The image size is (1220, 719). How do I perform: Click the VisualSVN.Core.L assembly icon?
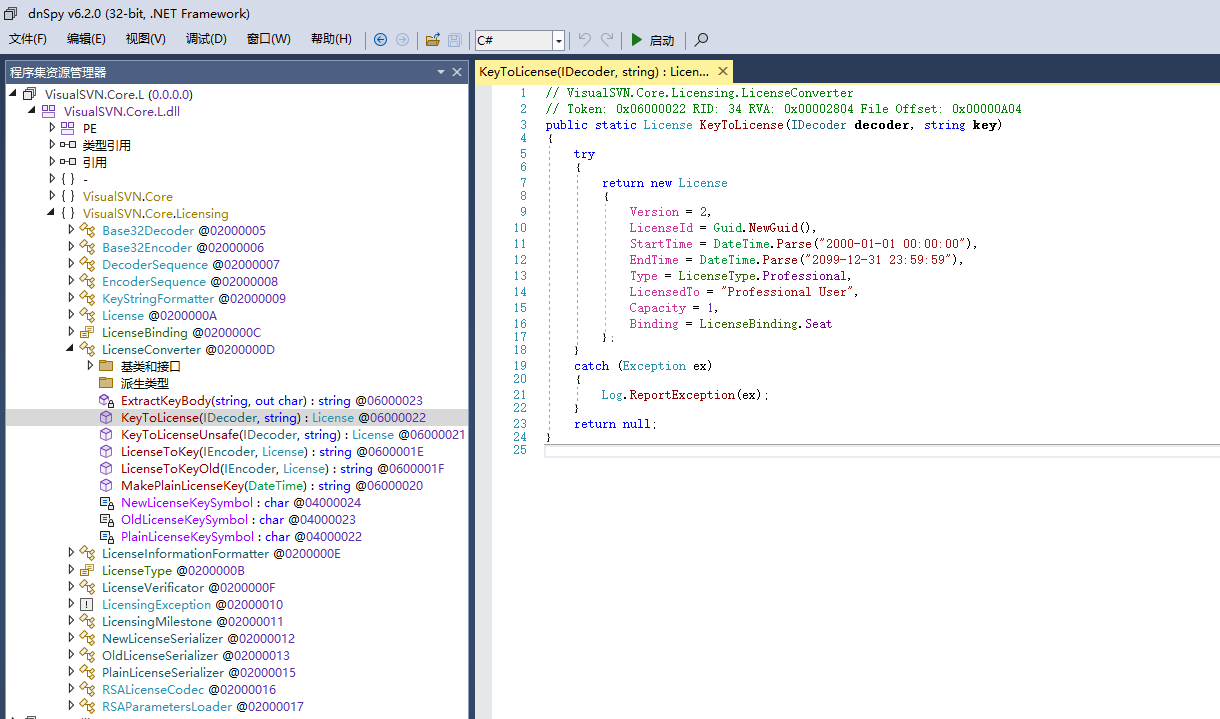tap(29, 94)
